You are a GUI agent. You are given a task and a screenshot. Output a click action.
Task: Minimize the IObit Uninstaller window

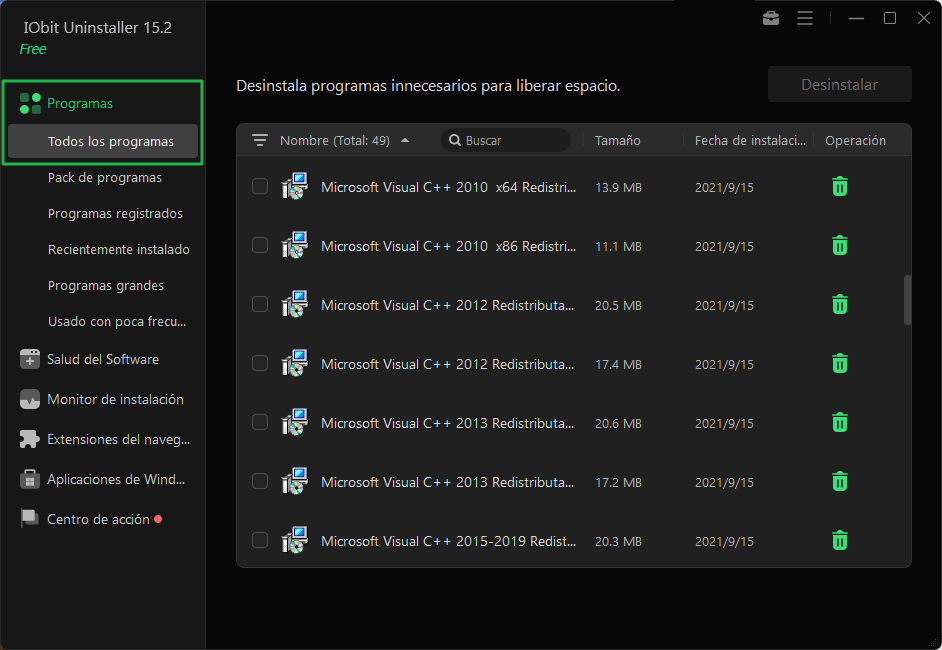pos(856,19)
